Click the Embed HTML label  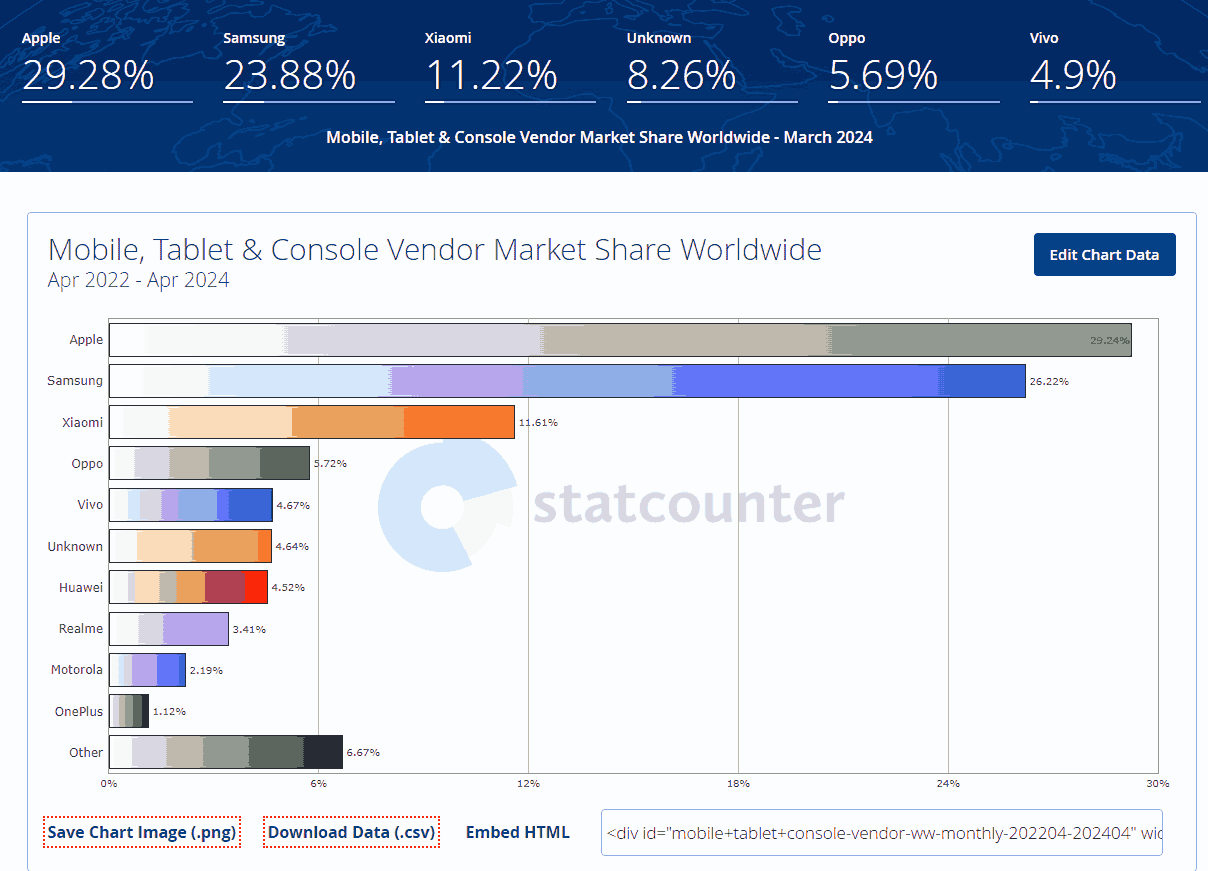click(x=517, y=831)
